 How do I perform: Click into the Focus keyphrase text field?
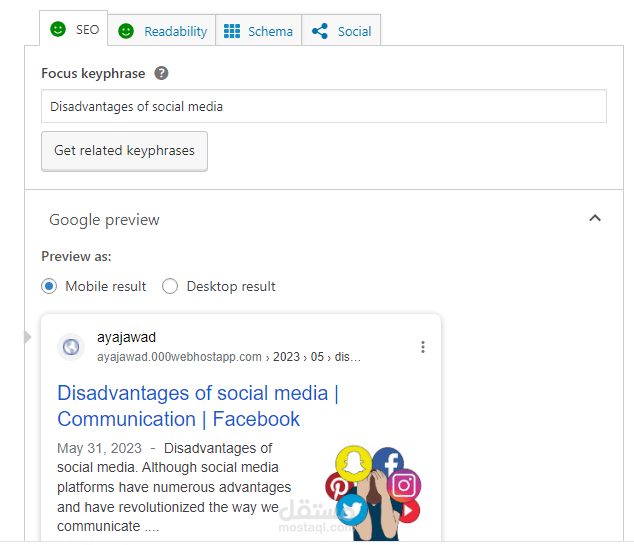point(323,106)
